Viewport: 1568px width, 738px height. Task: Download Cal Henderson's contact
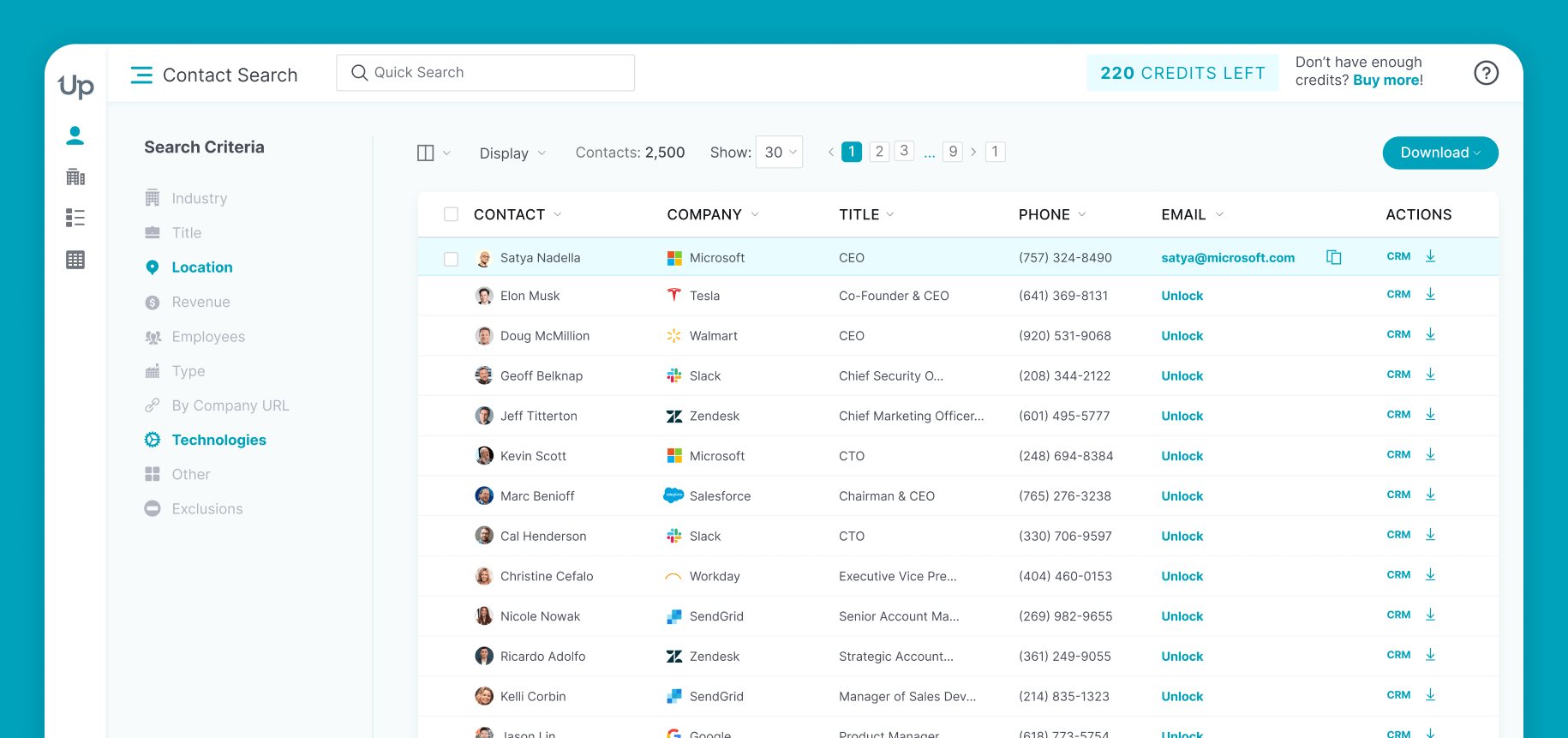[x=1430, y=535]
